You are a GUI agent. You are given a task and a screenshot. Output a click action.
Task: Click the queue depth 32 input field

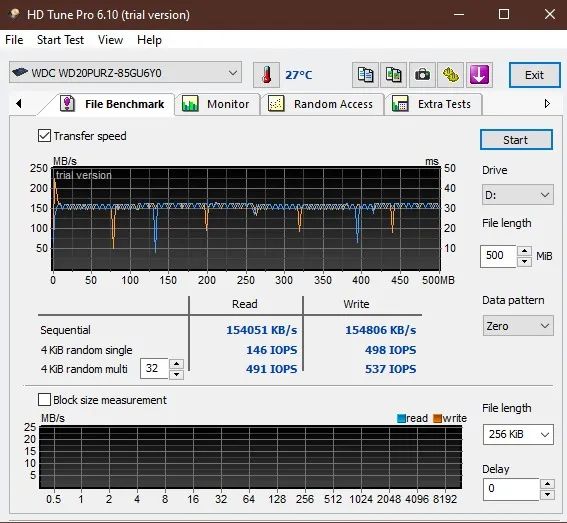154,369
